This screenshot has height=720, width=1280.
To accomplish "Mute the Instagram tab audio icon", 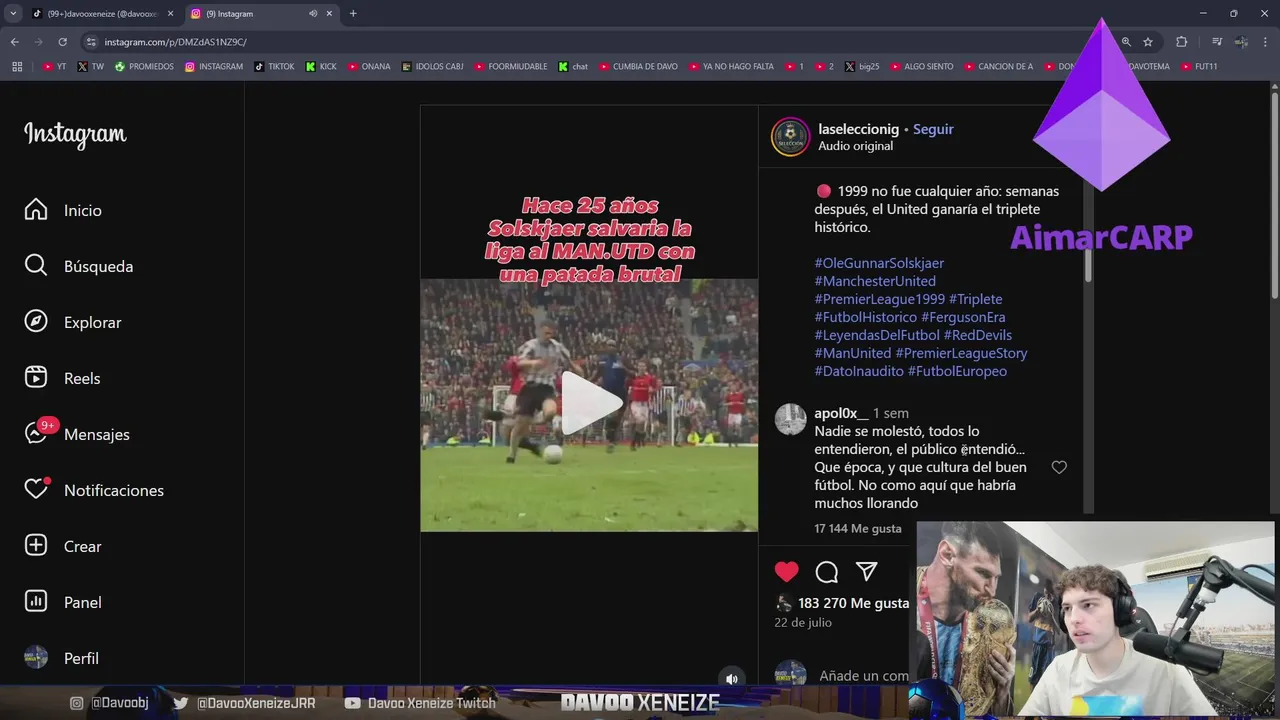I will pos(313,14).
